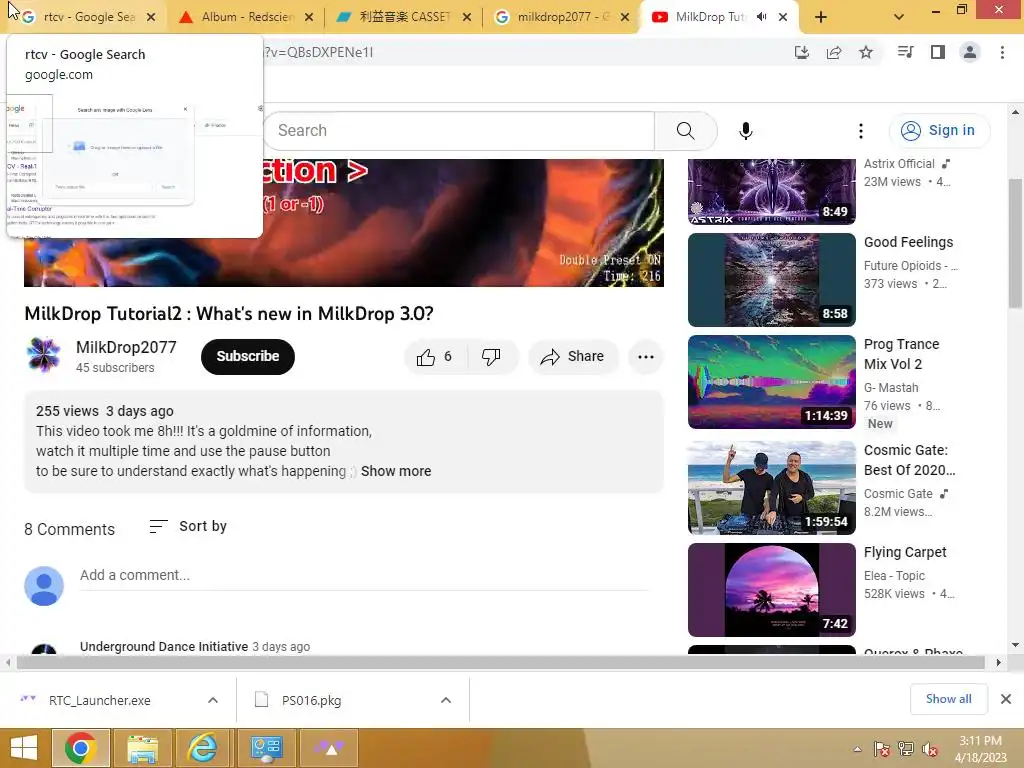Like the video with thumbs up

435,357
